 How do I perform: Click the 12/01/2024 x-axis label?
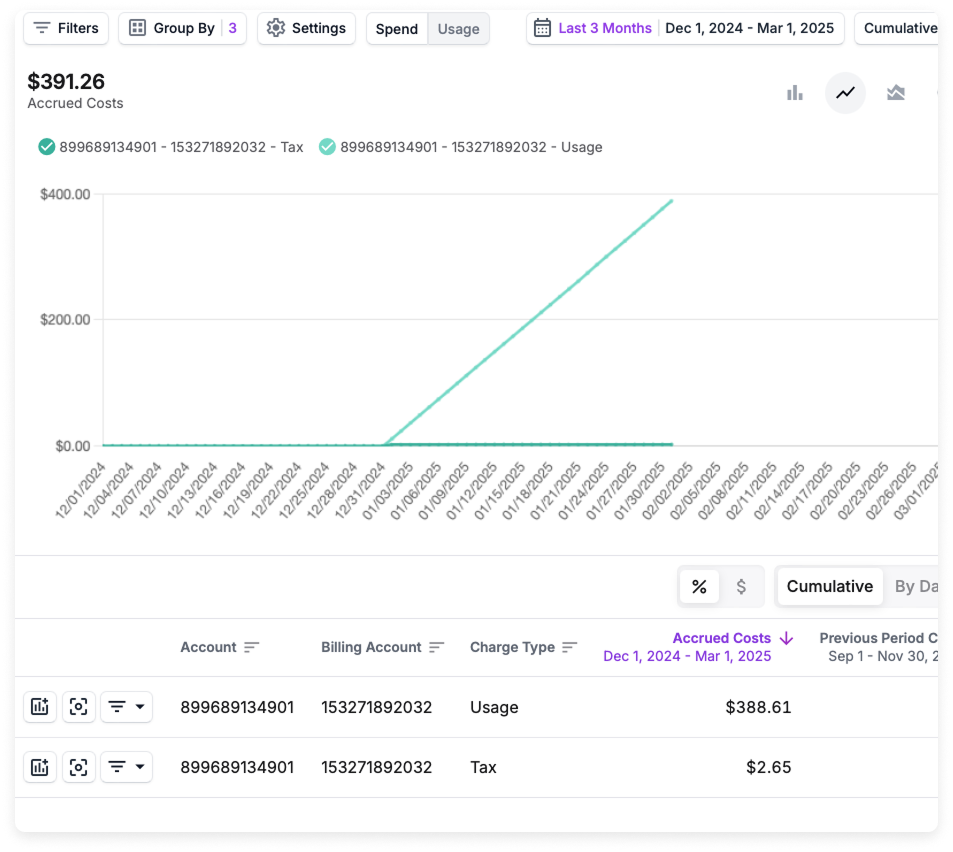coord(81,490)
